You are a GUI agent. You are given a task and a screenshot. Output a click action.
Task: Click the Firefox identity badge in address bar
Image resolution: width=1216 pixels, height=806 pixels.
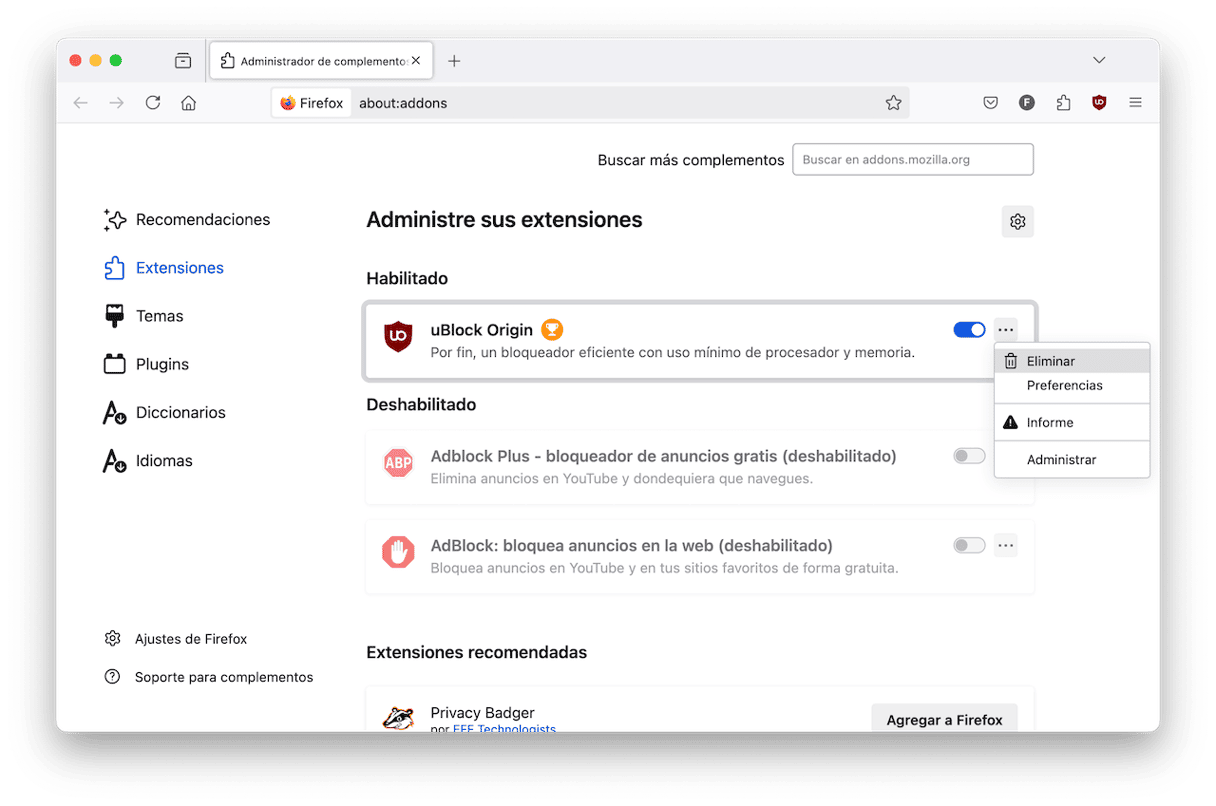click(312, 103)
